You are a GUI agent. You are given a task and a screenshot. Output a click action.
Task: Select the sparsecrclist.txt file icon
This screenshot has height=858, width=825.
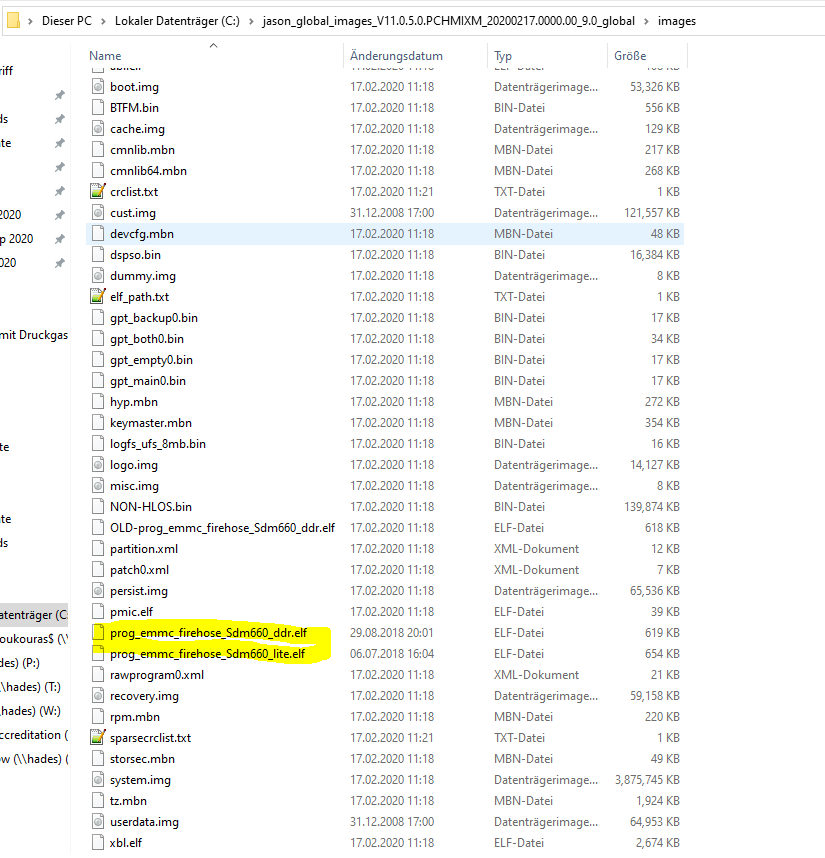[97, 737]
